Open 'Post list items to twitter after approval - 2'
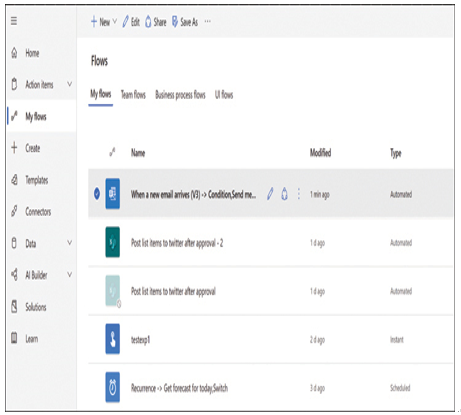Image resolution: width=461 pixels, height=415 pixels. point(177,243)
